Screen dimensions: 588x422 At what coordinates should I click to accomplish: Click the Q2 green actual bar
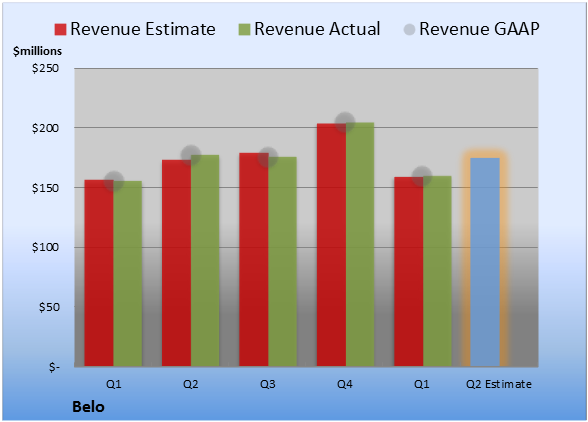pyautogui.click(x=205, y=261)
